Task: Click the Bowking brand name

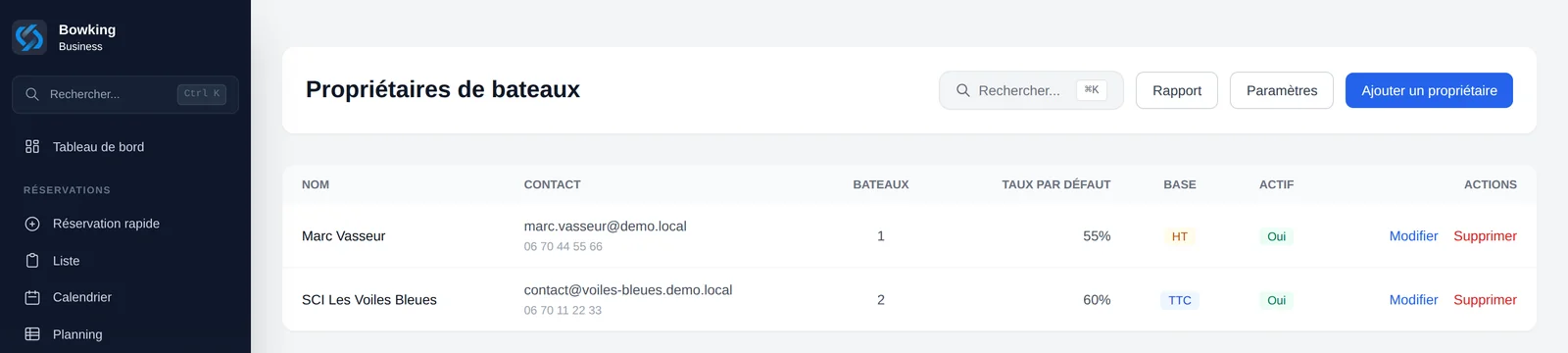Action: coord(87,29)
